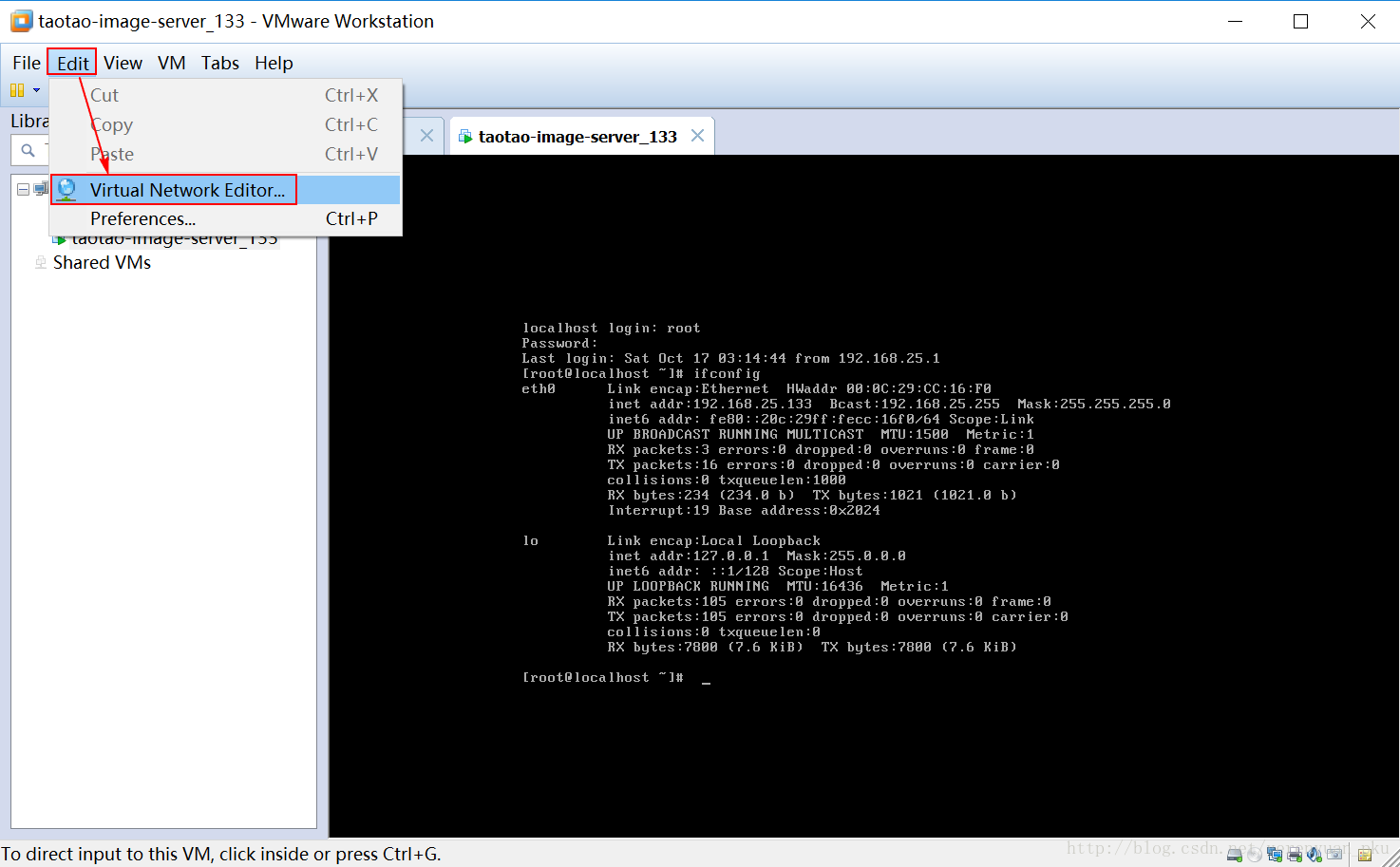
Task: Click the 'lo' loopback interface label
Action: 530,540
